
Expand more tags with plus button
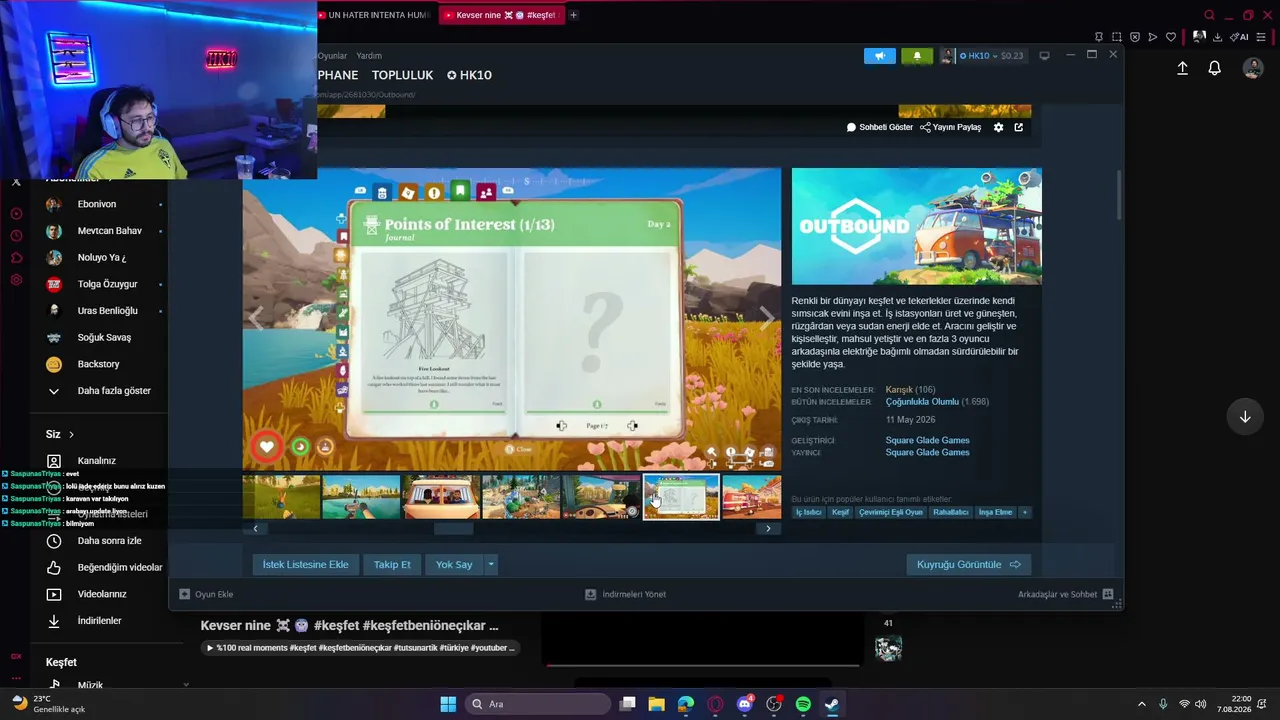(1024, 512)
